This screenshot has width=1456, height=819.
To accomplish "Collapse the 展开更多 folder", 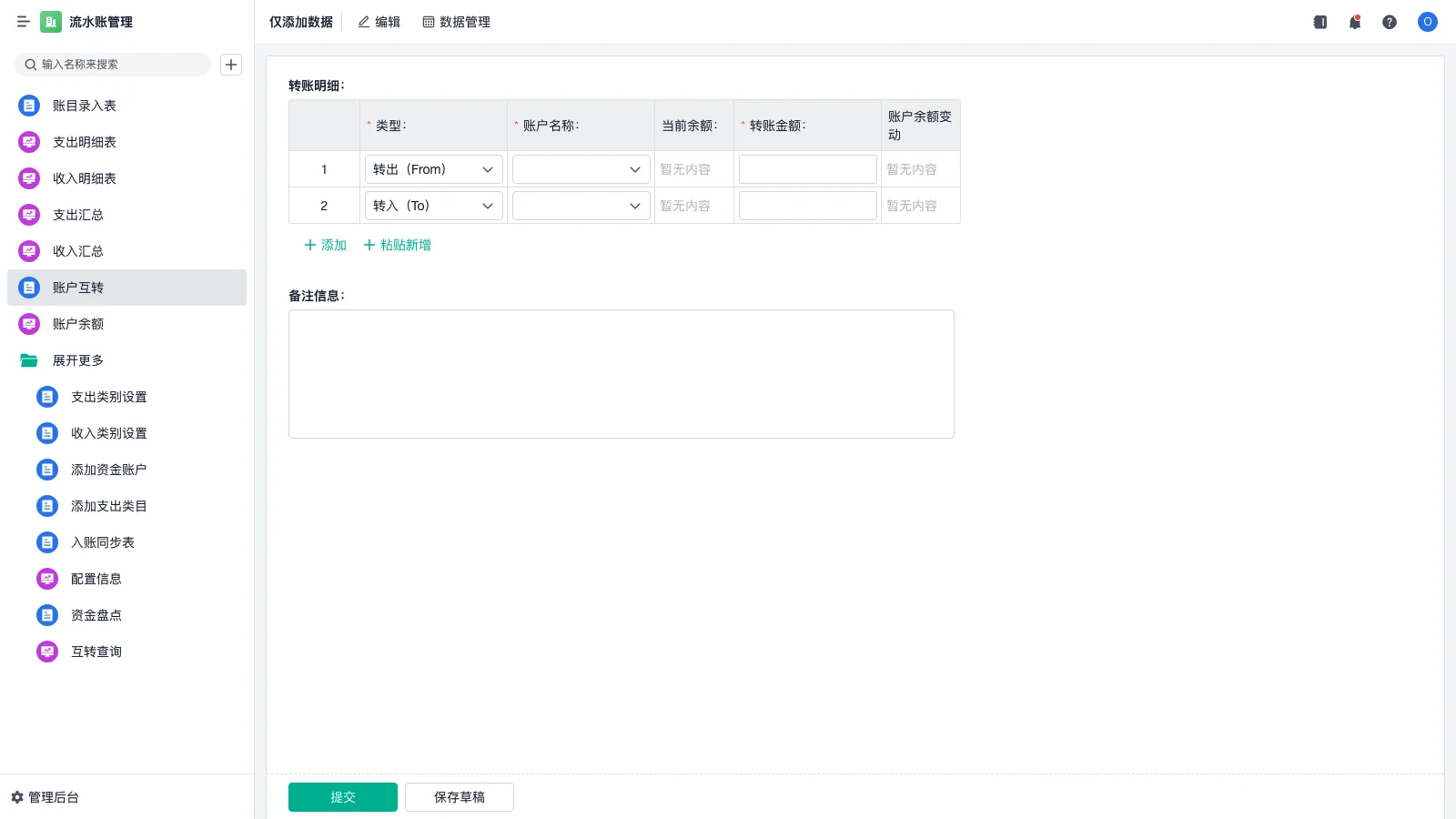I will click(x=126, y=360).
